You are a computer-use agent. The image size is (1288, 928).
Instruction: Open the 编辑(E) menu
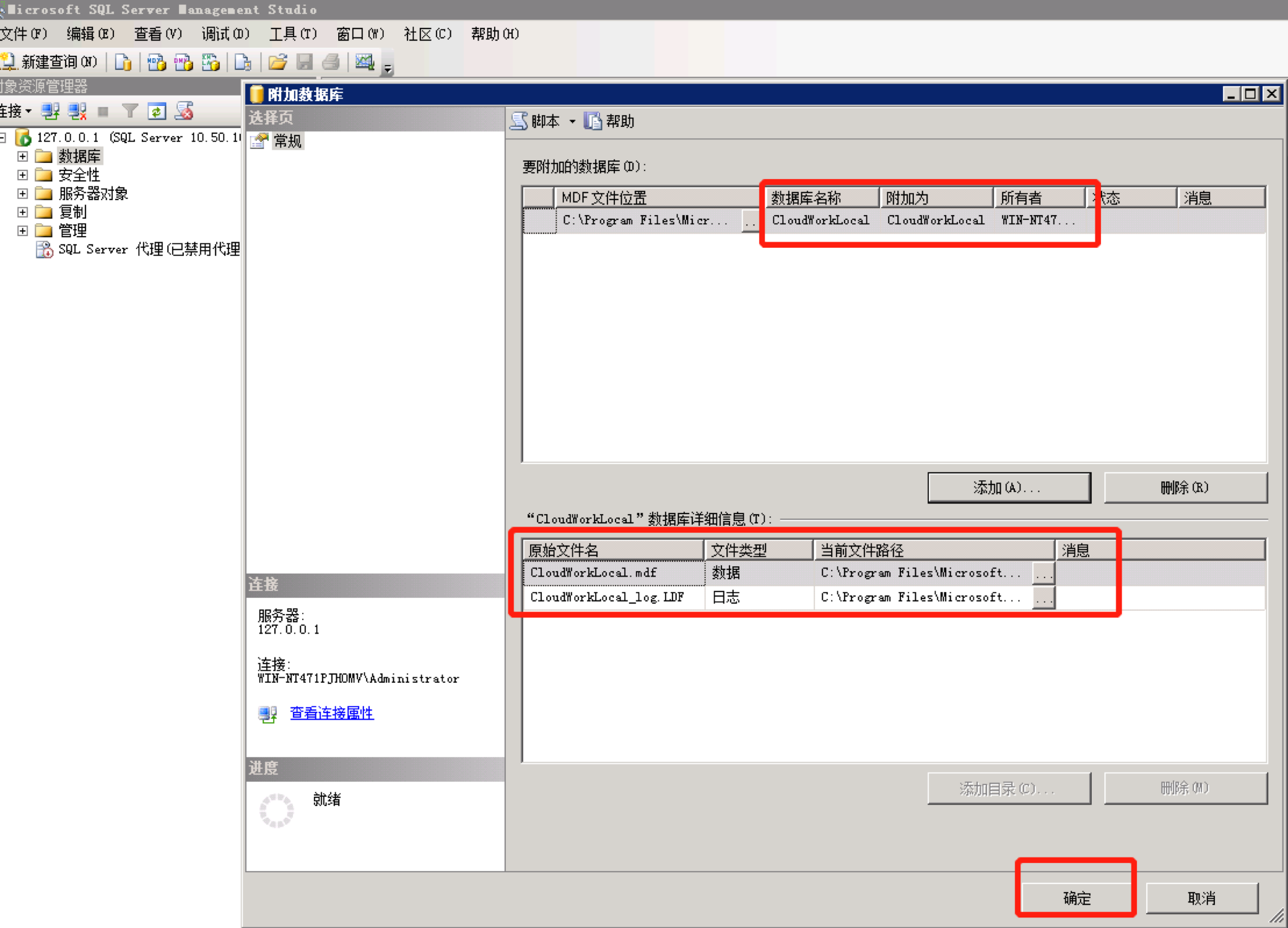point(90,33)
